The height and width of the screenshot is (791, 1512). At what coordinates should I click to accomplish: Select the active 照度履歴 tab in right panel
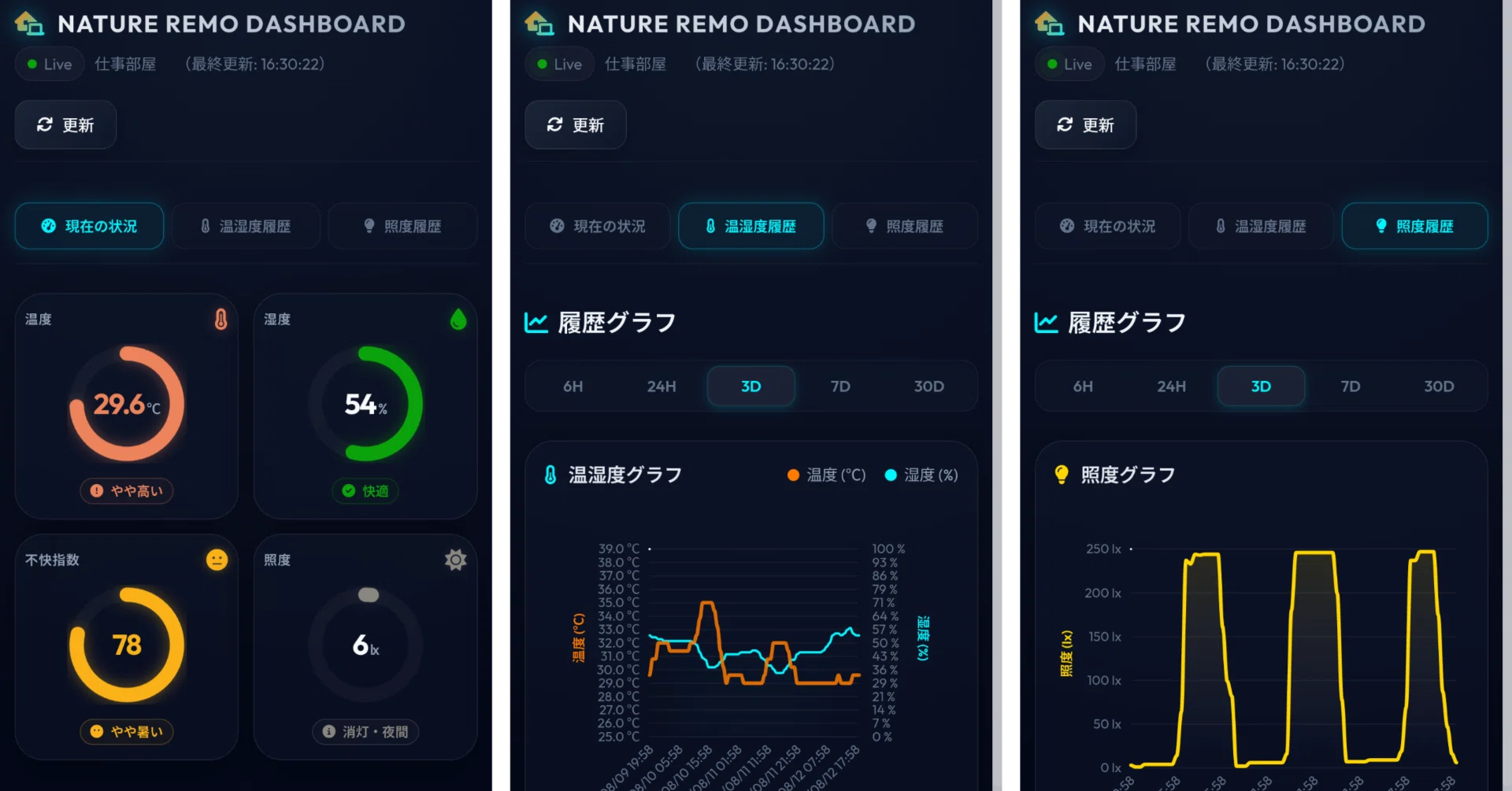[x=1414, y=226]
